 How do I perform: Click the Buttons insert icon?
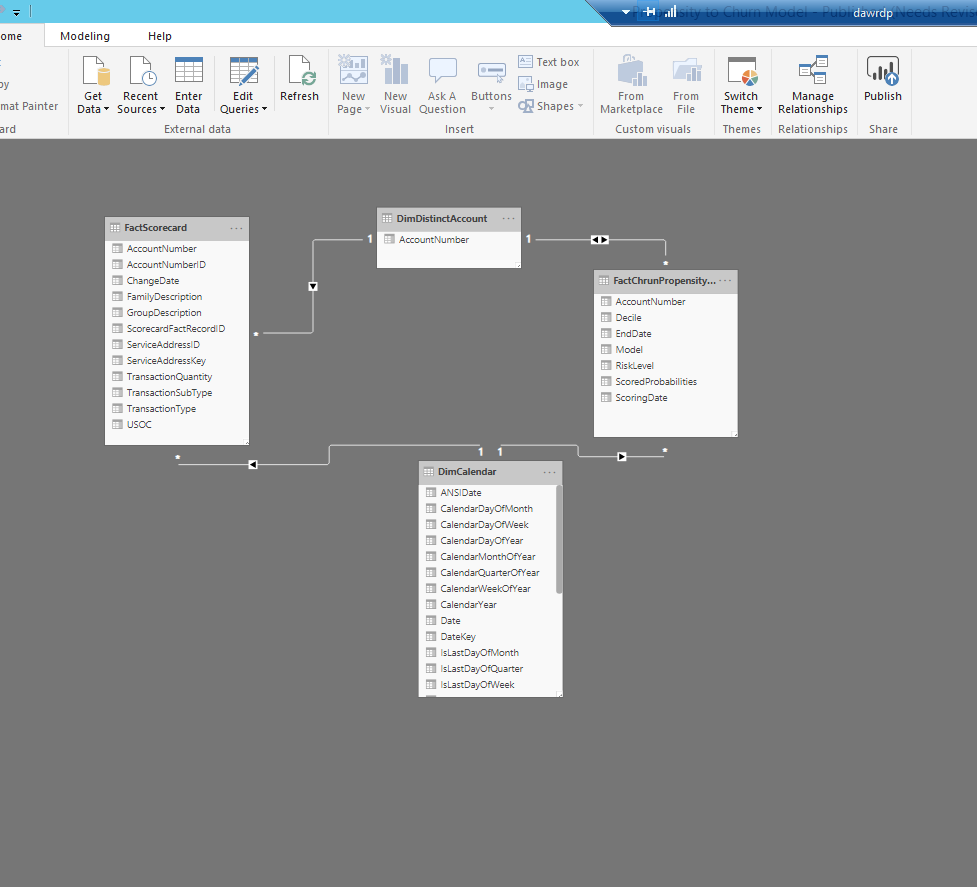pyautogui.click(x=491, y=72)
